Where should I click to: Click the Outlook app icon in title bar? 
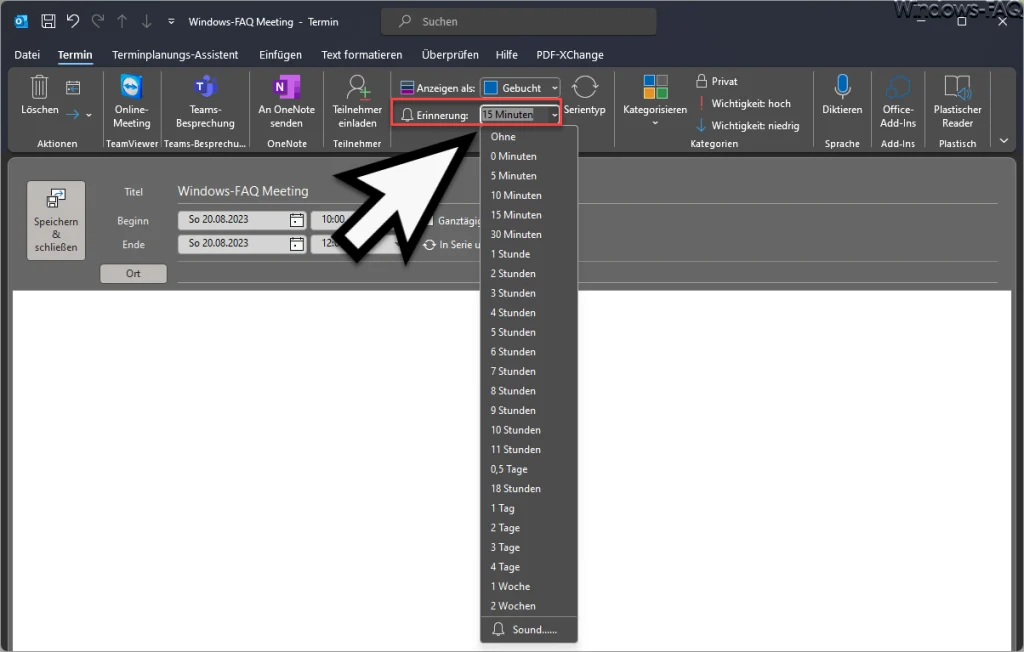[21, 22]
